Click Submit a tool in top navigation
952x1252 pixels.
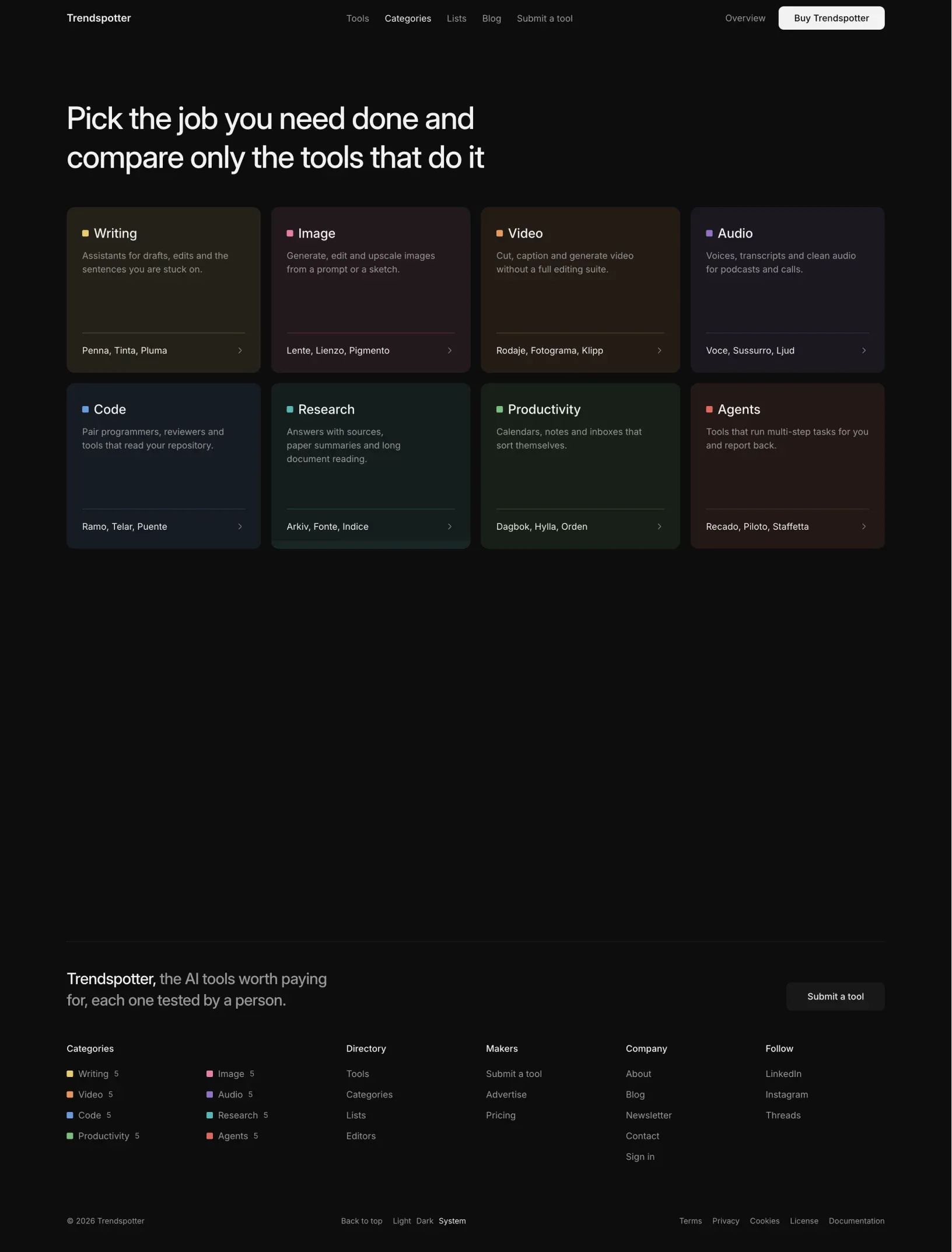click(x=545, y=19)
